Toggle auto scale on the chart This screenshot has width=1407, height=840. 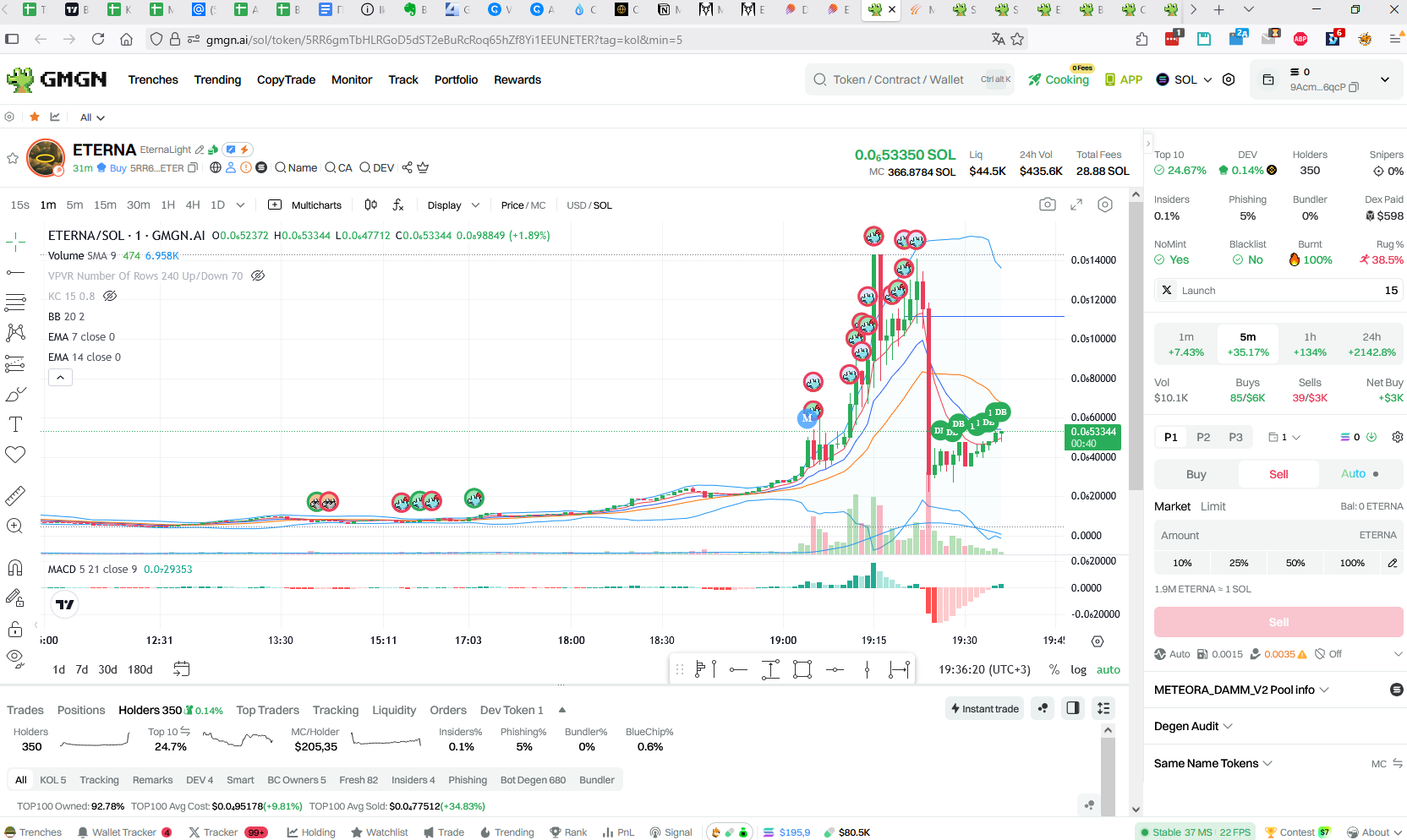click(x=1109, y=669)
